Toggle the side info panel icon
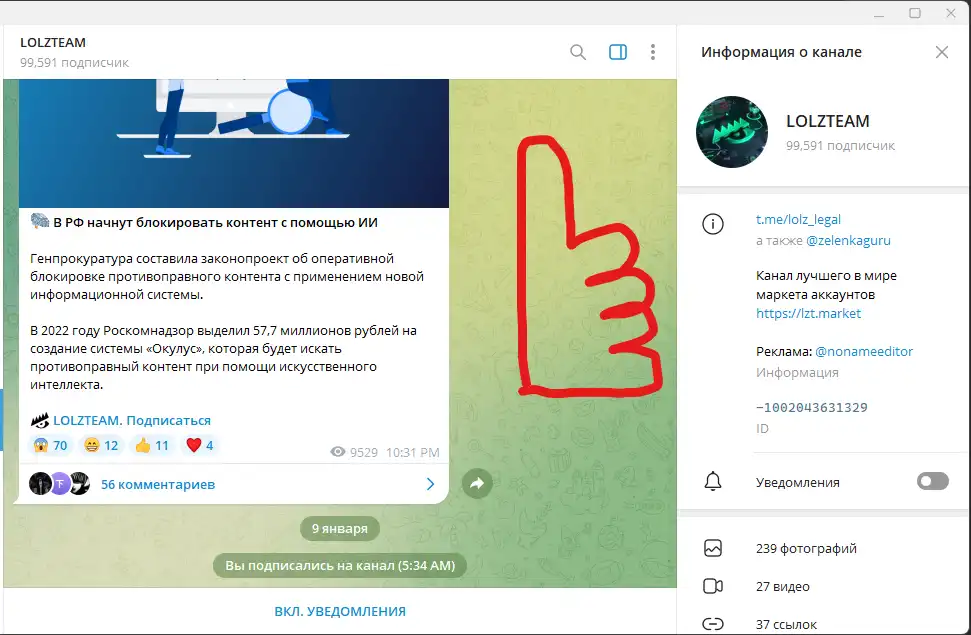Screen dimensions: 971x635 (x=618, y=52)
